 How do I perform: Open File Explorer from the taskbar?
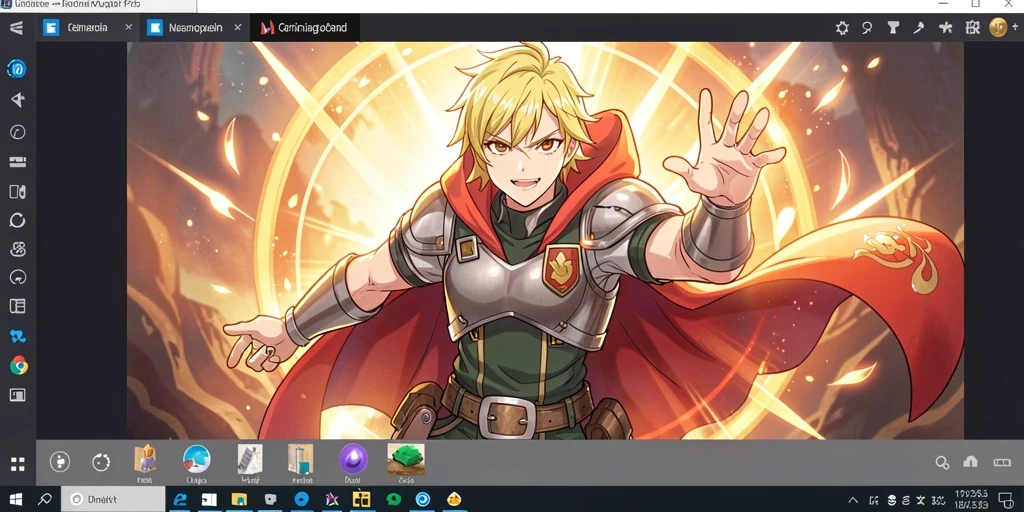pos(239,500)
